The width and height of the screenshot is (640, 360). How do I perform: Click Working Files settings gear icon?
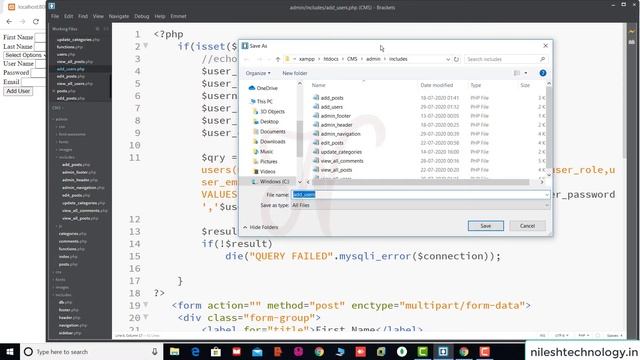tap(98, 29)
